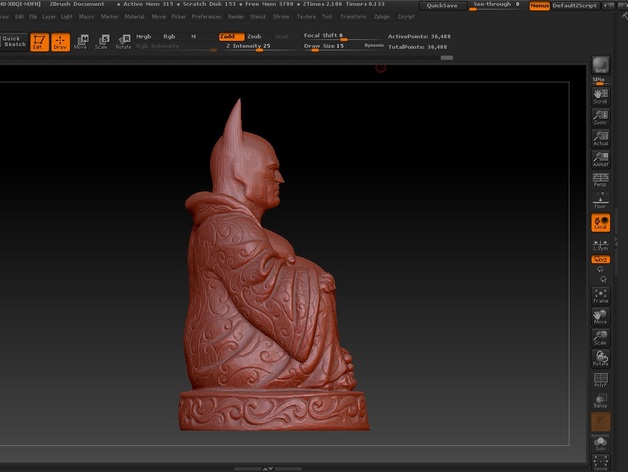The height and width of the screenshot is (472, 628).
Task: Click the Move view icon in the right shelf
Action: pos(600,317)
